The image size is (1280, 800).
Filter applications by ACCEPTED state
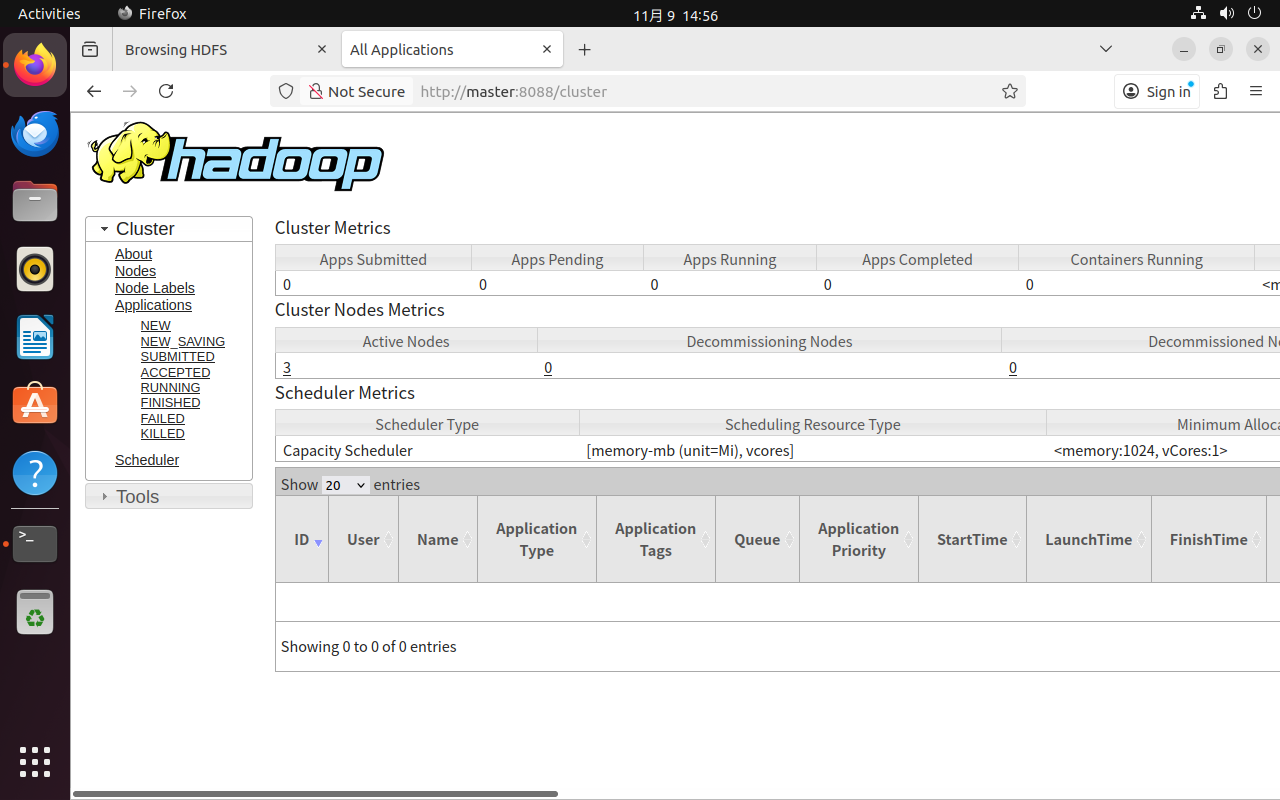175,372
